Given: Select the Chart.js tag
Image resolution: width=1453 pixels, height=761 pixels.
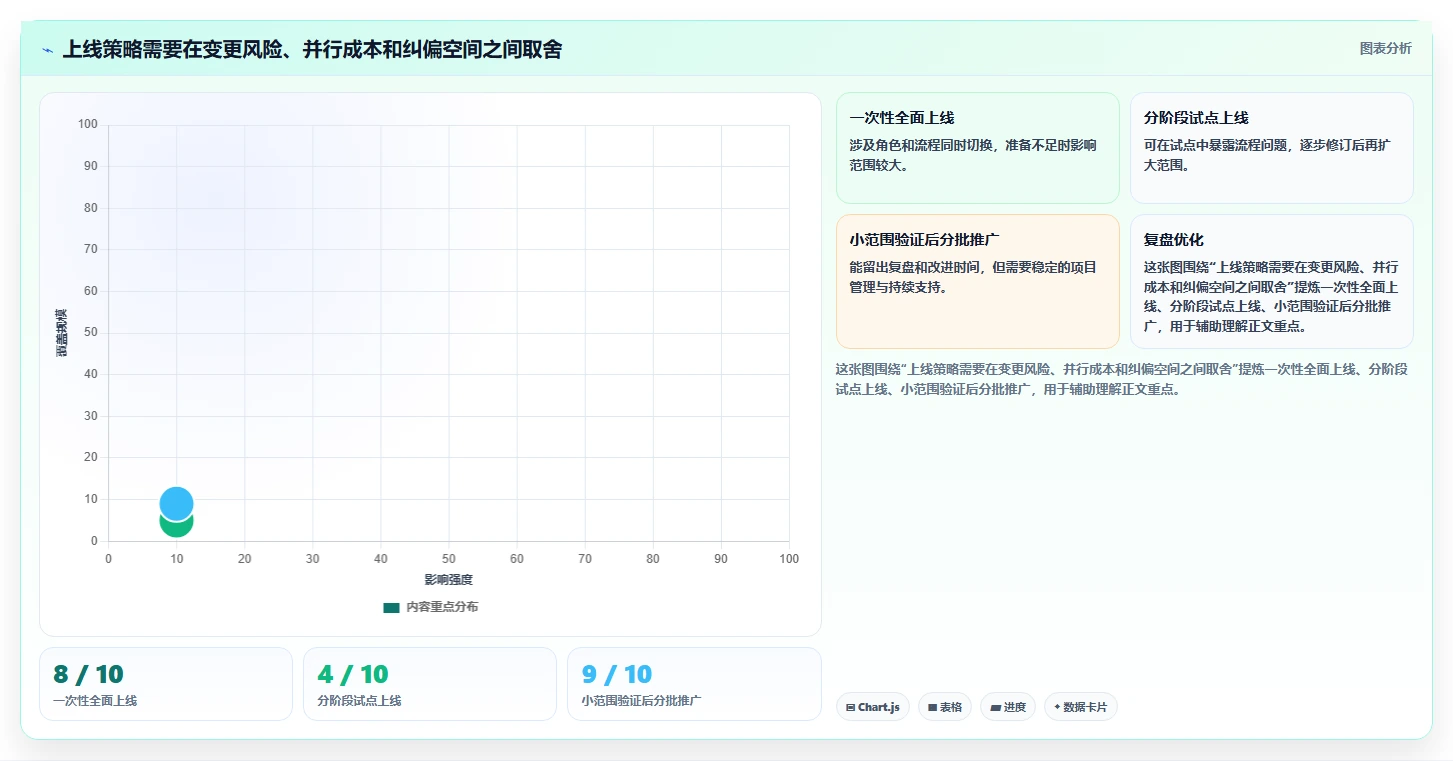Looking at the screenshot, I should click(x=873, y=707).
